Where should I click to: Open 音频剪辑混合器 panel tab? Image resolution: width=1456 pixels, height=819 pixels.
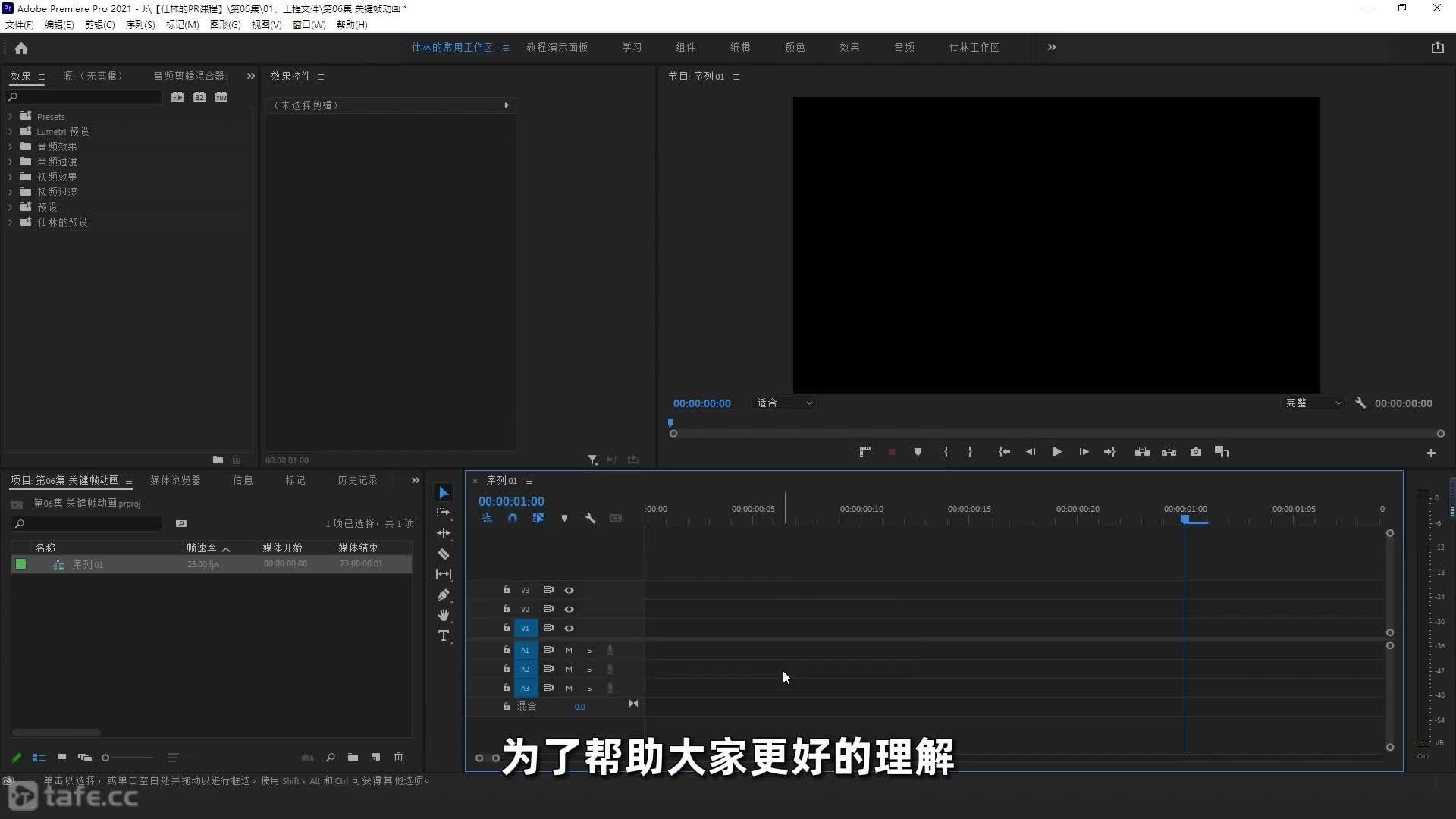[x=189, y=76]
